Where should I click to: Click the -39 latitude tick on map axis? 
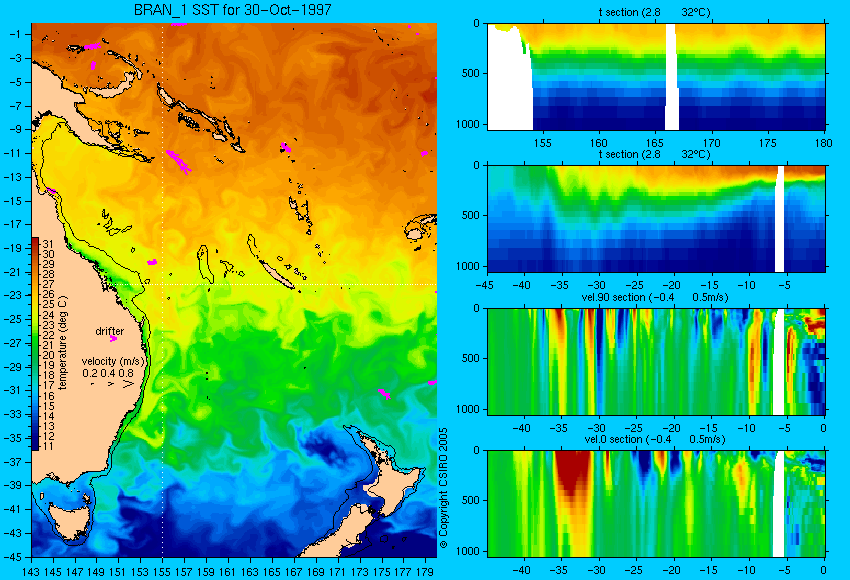click(x=12, y=485)
